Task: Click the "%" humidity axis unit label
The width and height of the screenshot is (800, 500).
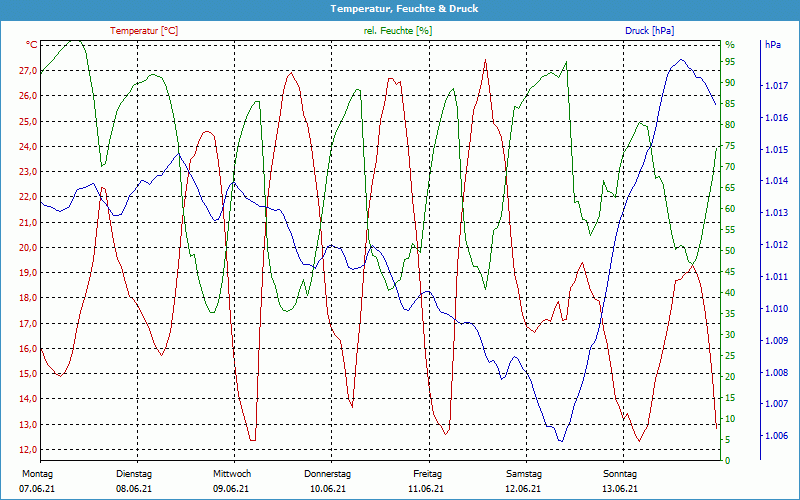Action: click(730, 45)
